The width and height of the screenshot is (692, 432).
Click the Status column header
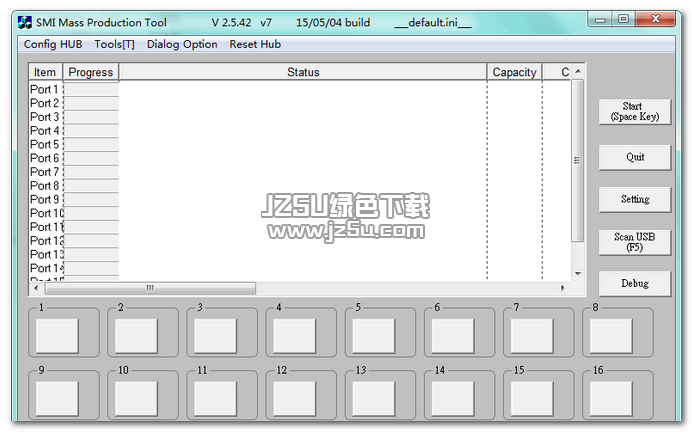pos(303,72)
